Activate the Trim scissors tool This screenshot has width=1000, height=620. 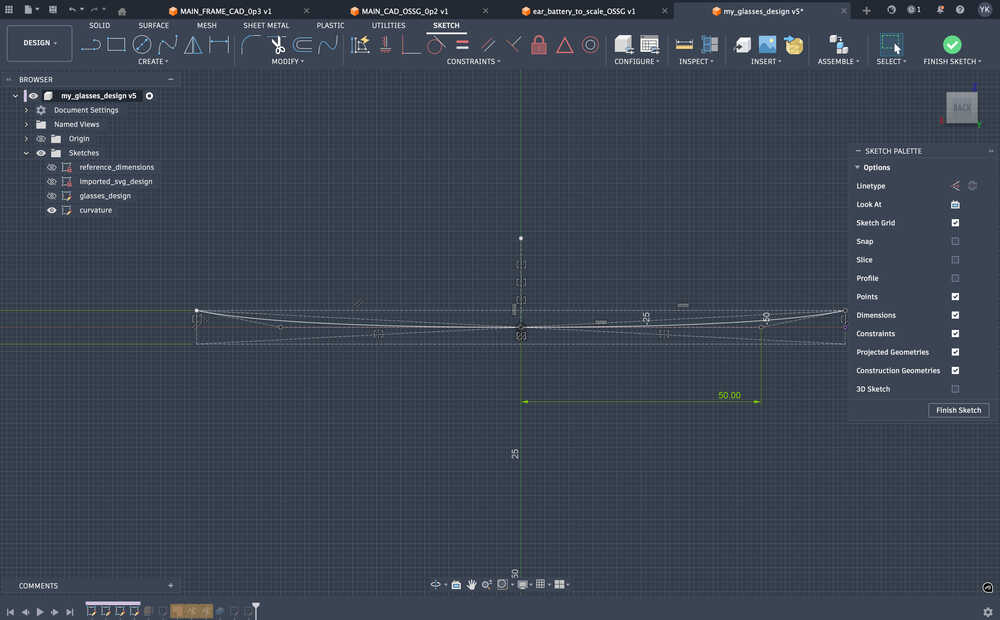pyautogui.click(x=277, y=45)
